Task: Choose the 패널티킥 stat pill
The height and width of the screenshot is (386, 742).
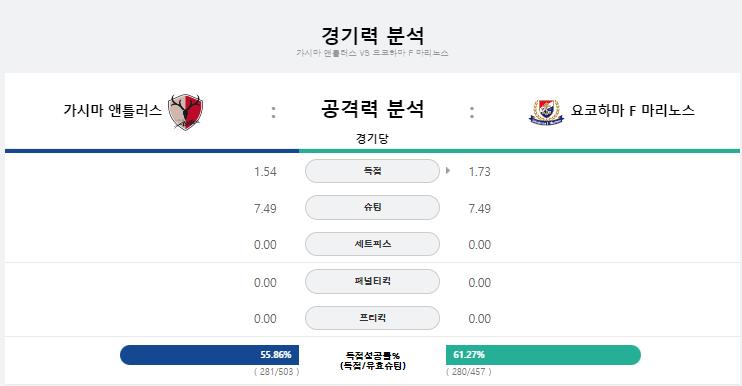Action: tap(372, 281)
